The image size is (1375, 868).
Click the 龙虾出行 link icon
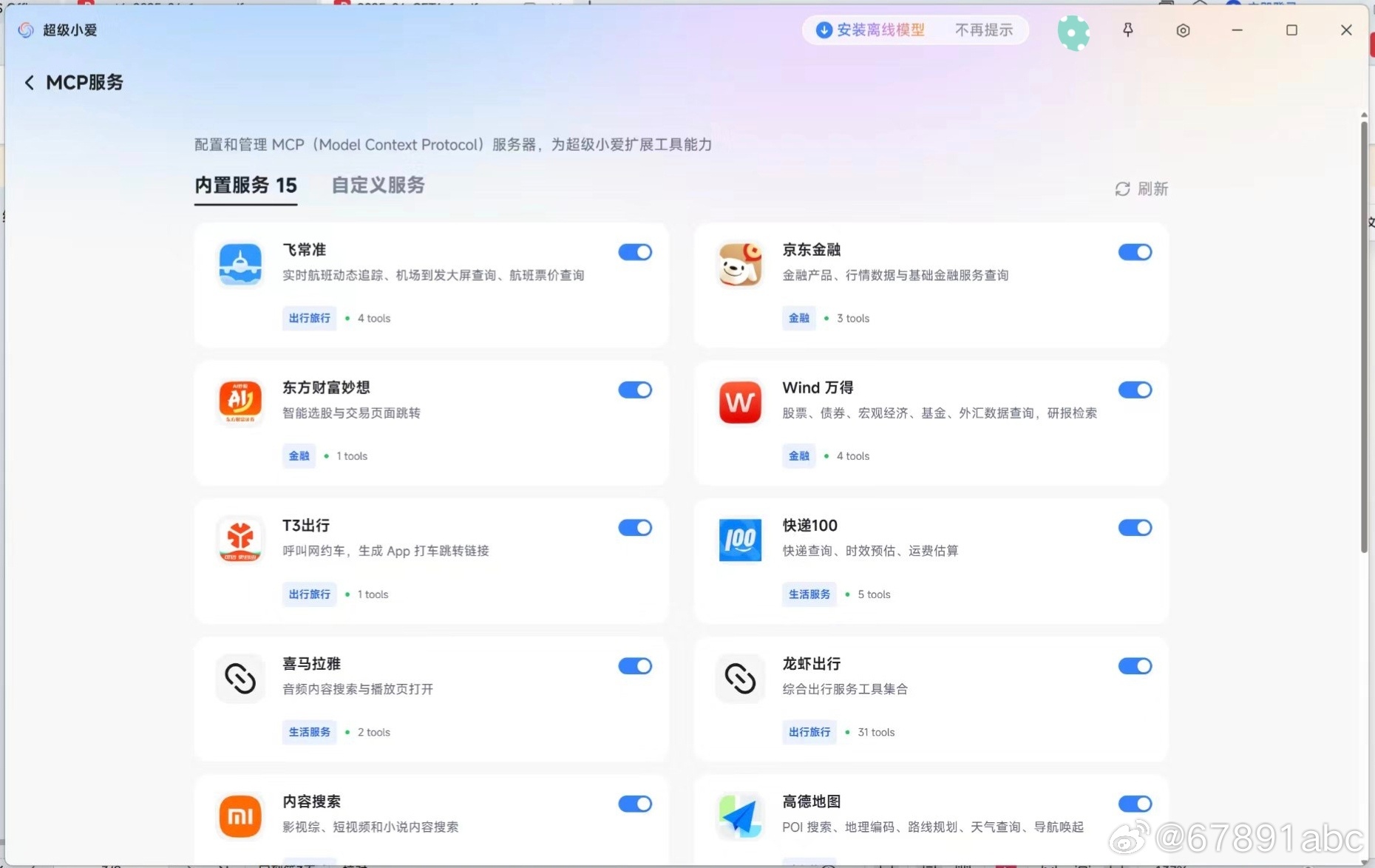[x=740, y=678]
